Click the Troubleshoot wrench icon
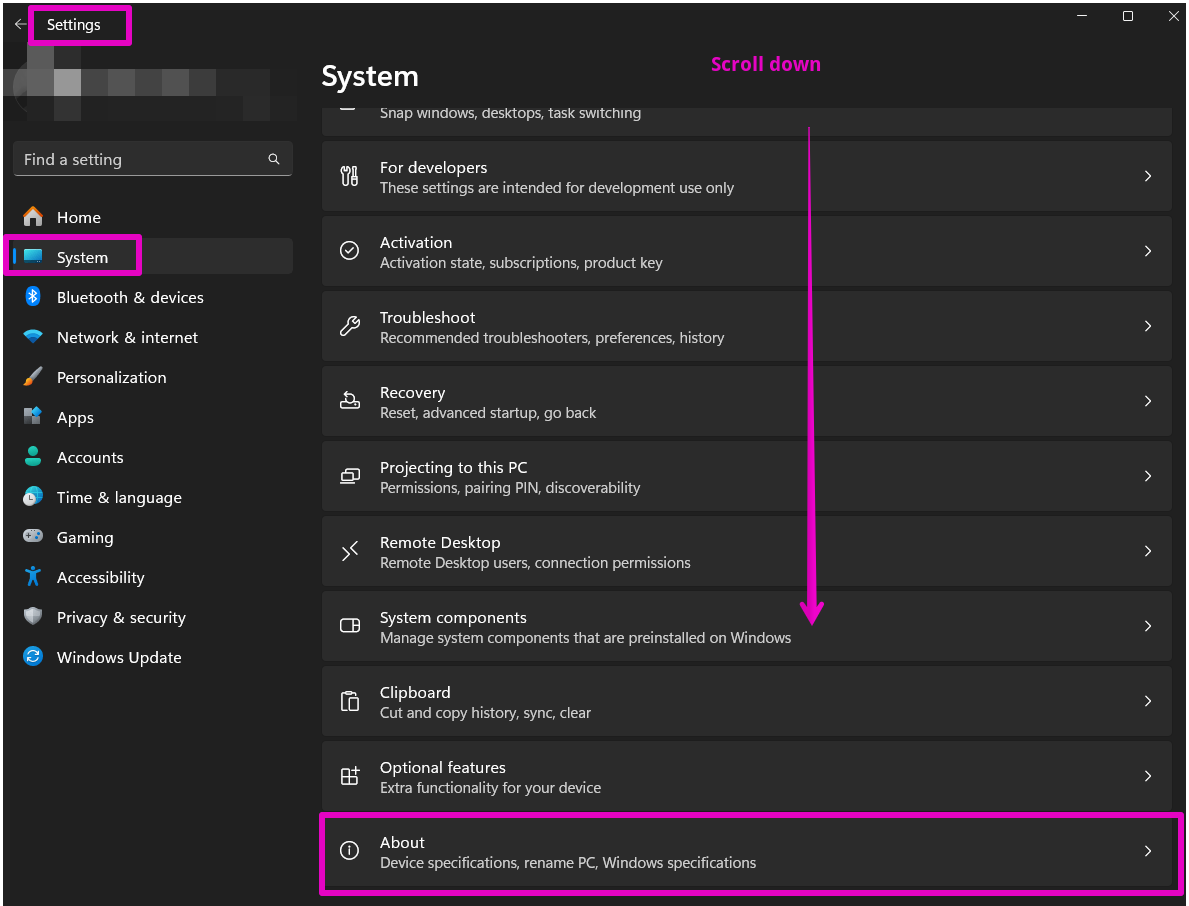This screenshot has height=906, width=1189. tap(350, 326)
